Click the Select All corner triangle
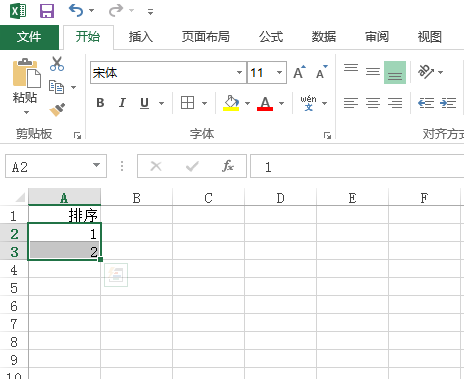Screen dimensions: 464x379 pyautogui.click(x=19, y=198)
